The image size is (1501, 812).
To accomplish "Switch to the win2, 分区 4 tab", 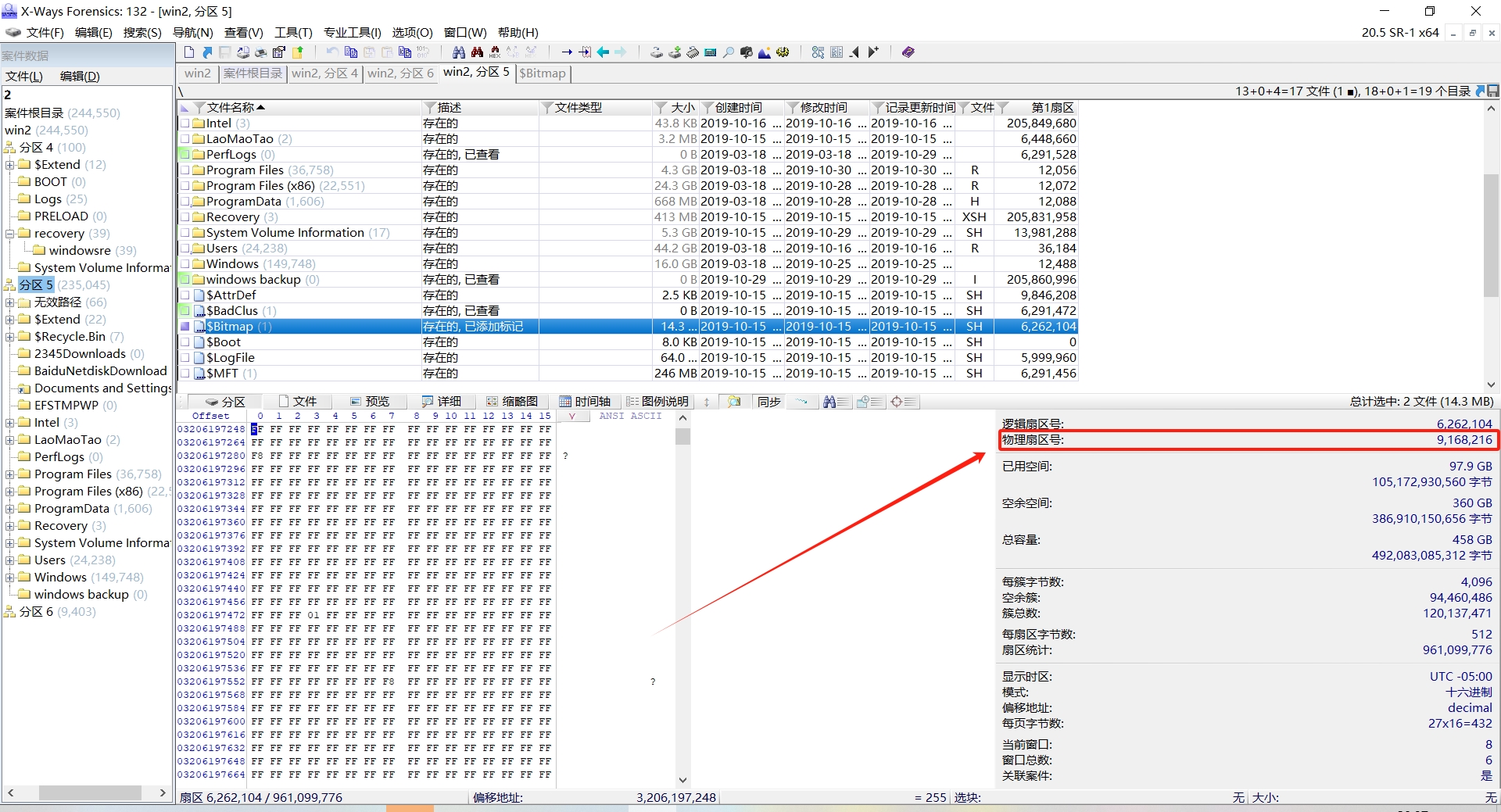I will click(x=324, y=73).
